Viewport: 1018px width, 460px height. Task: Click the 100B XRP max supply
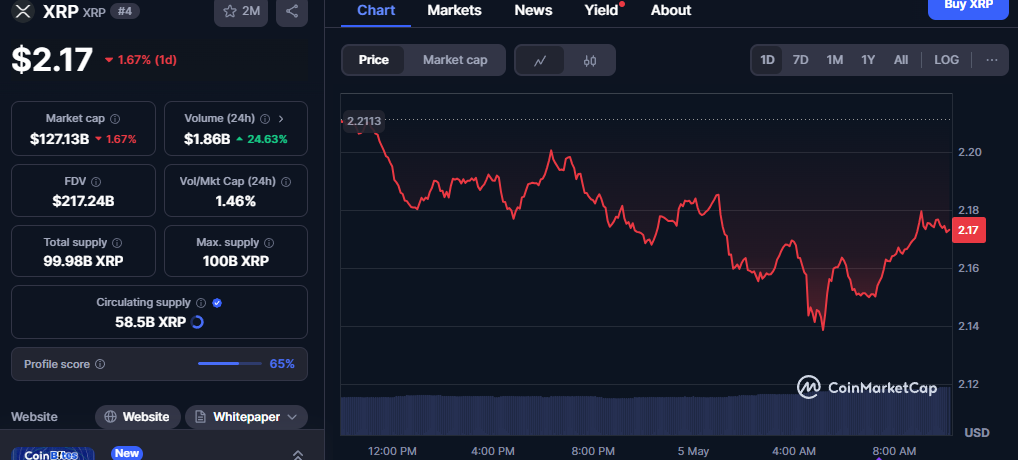[x=235, y=261]
